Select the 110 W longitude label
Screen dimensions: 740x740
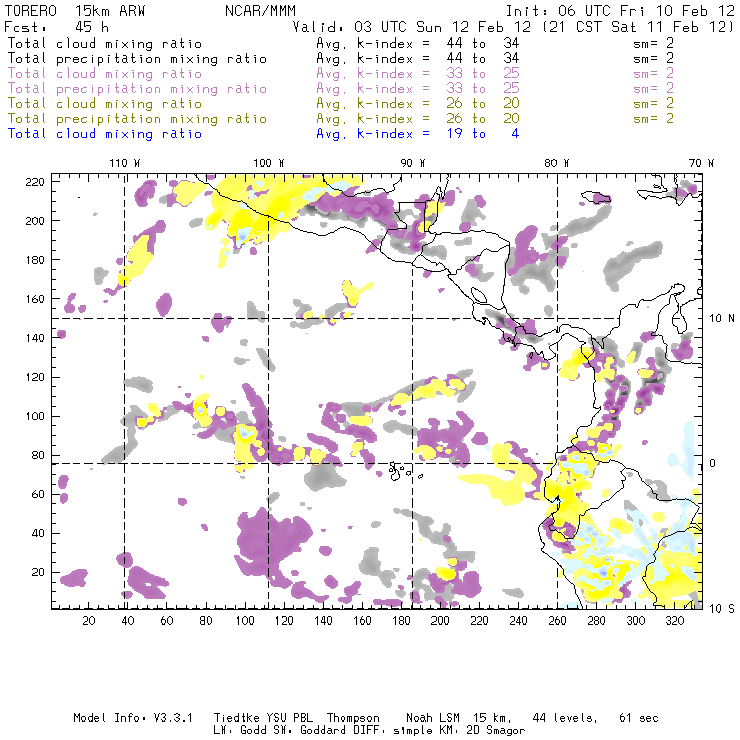pos(125,163)
